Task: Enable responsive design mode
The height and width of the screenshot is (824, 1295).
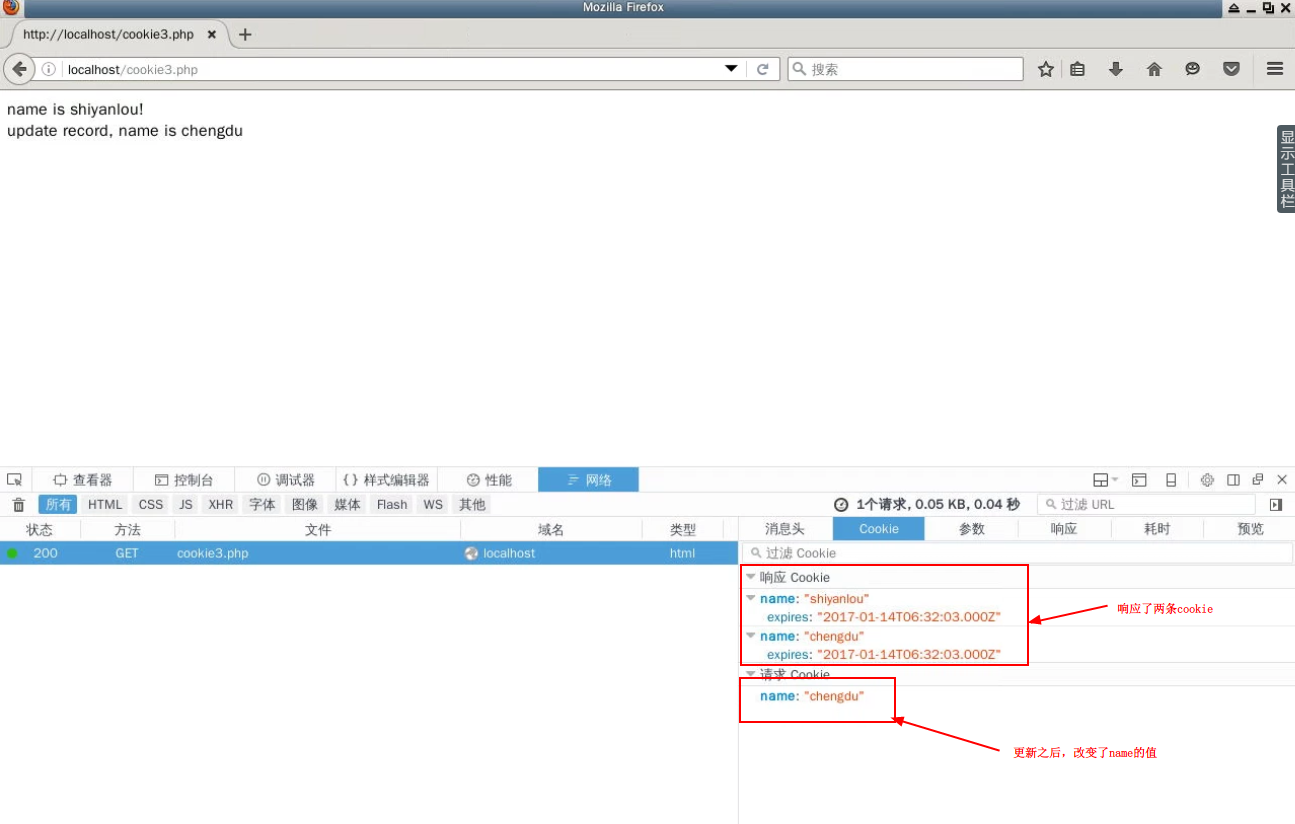Action: [x=1171, y=480]
